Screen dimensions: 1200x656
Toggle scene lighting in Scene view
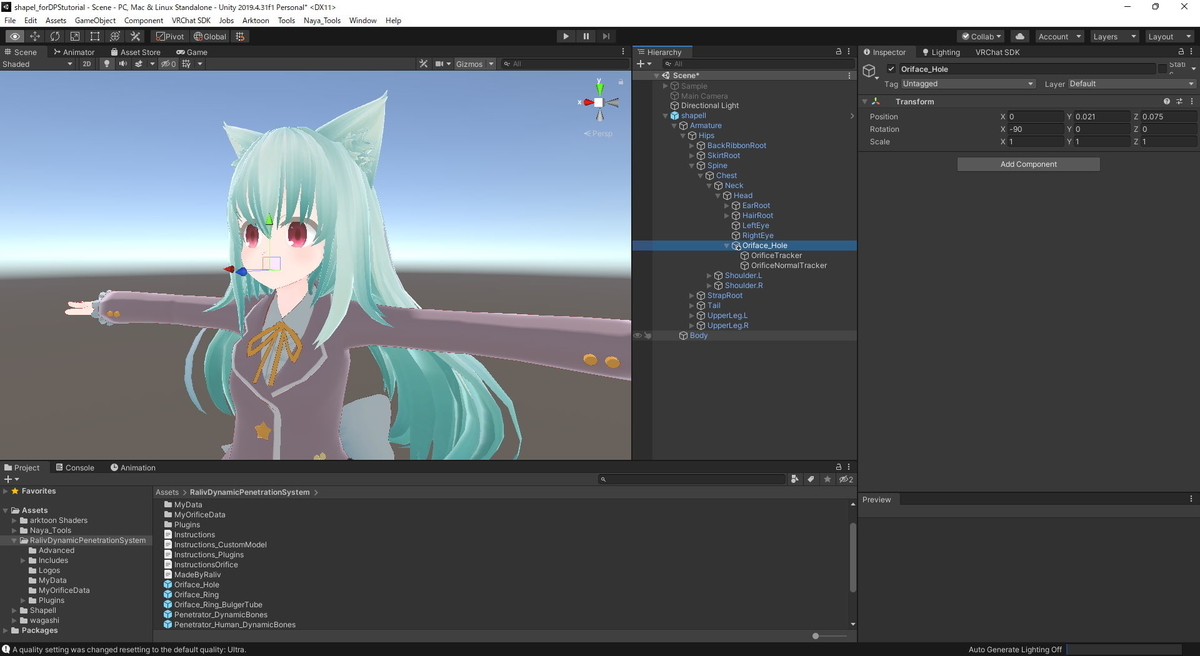106,62
